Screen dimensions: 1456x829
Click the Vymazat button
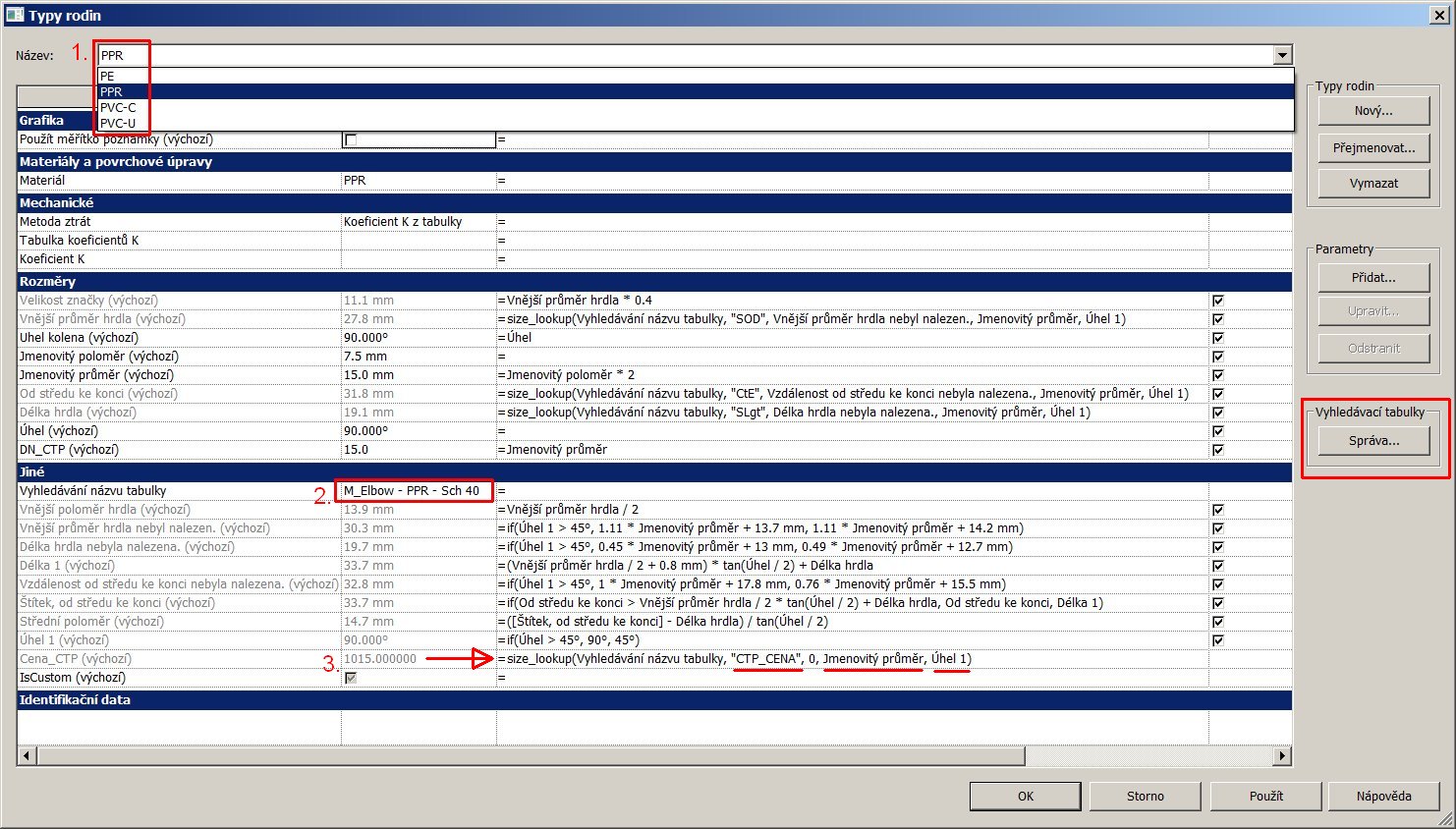click(x=1373, y=183)
